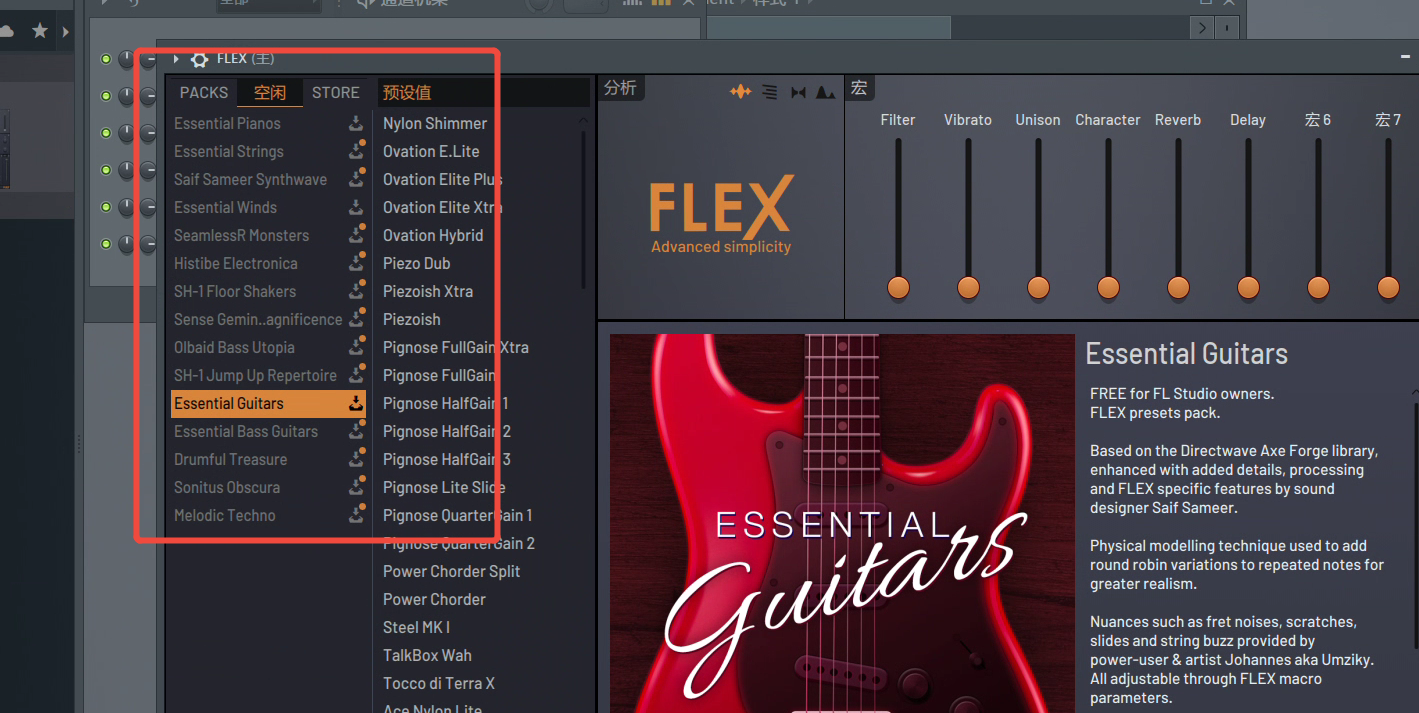Download the SeamlessR Monsters pack
Viewport: 1419px width, 713px height.
[355, 236]
